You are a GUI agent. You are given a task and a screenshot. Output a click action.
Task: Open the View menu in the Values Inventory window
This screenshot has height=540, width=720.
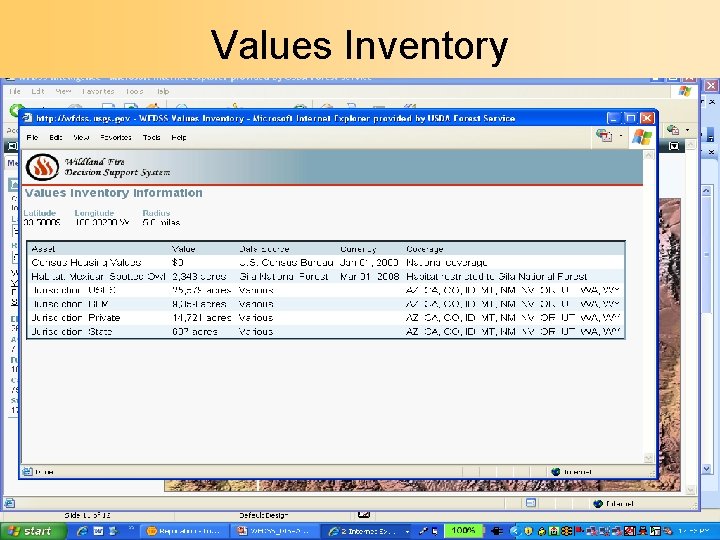click(81, 137)
